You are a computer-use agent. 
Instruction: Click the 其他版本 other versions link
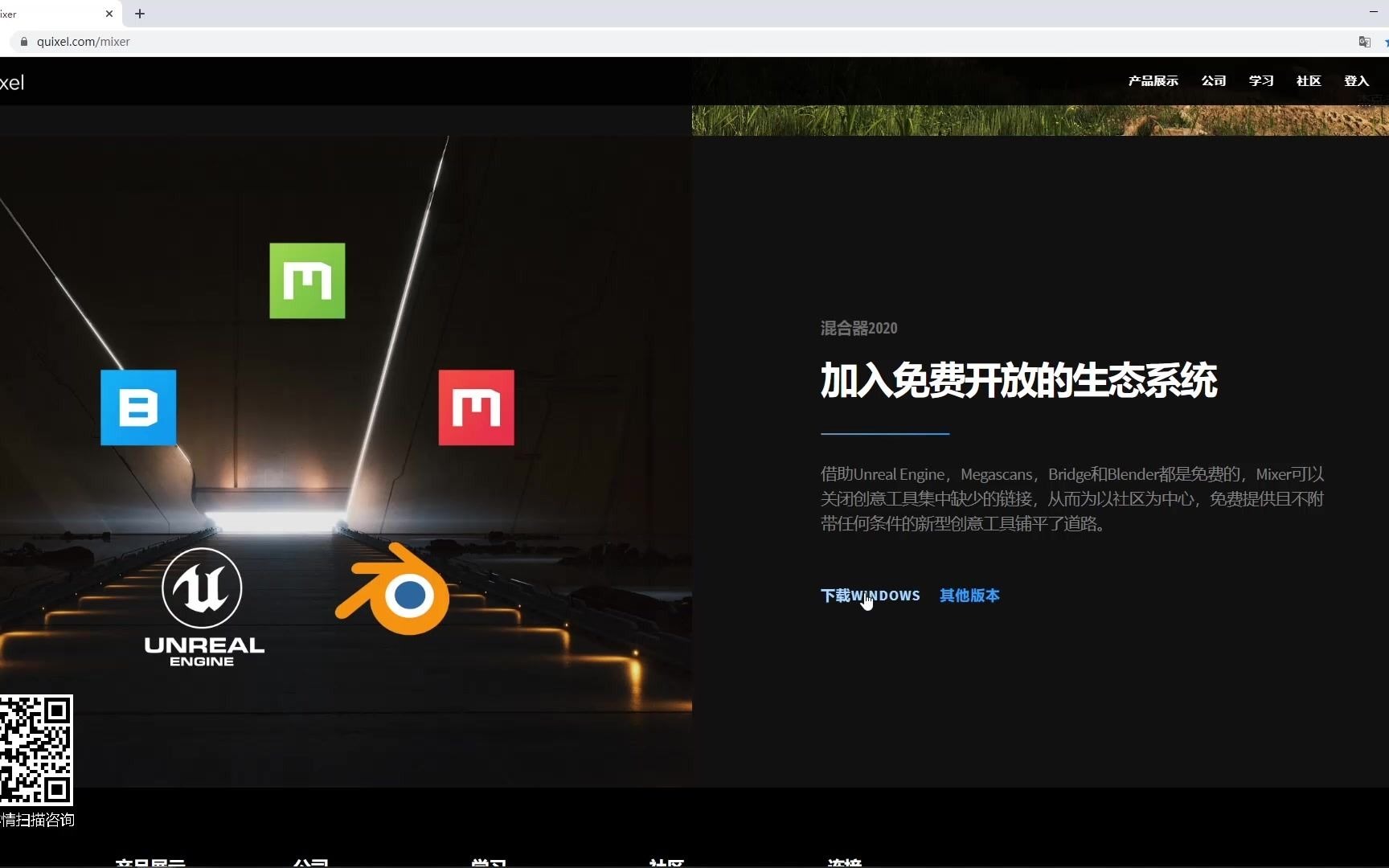969,596
